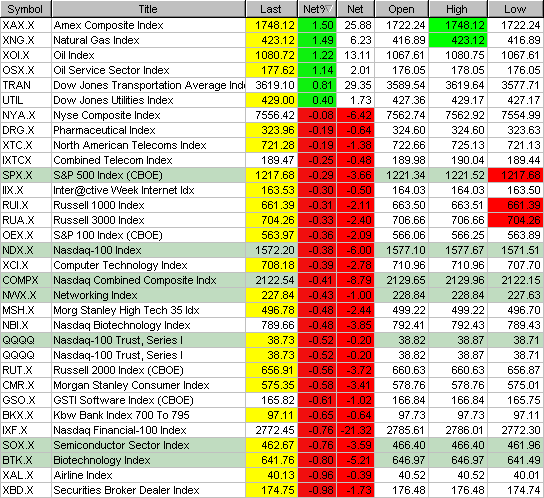Click the Low column header
The height and width of the screenshot is (498, 544).
tap(516, 9)
